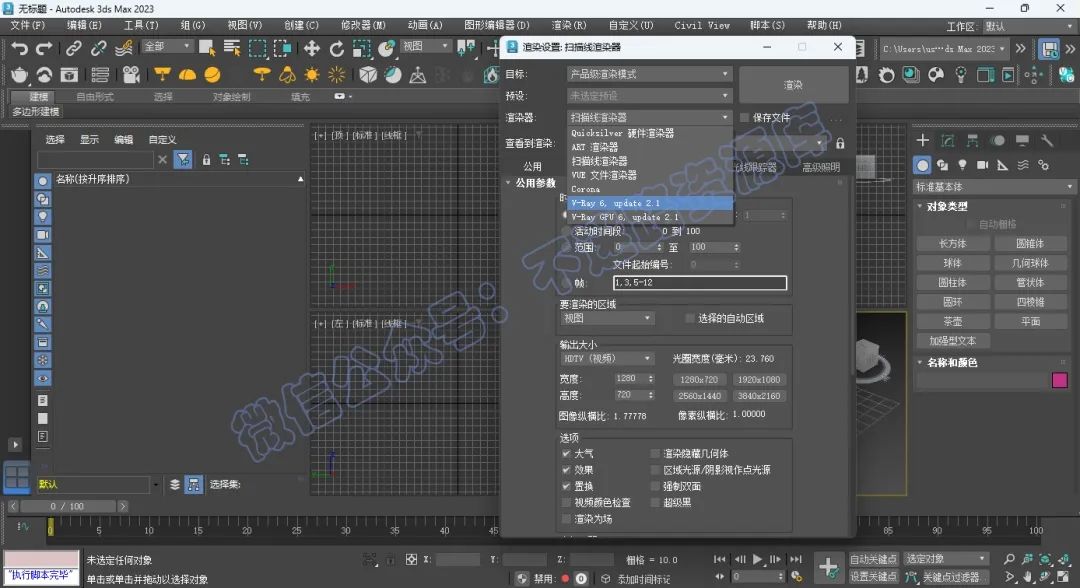
Task: Lock the view to render padlock
Action: click(840, 143)
